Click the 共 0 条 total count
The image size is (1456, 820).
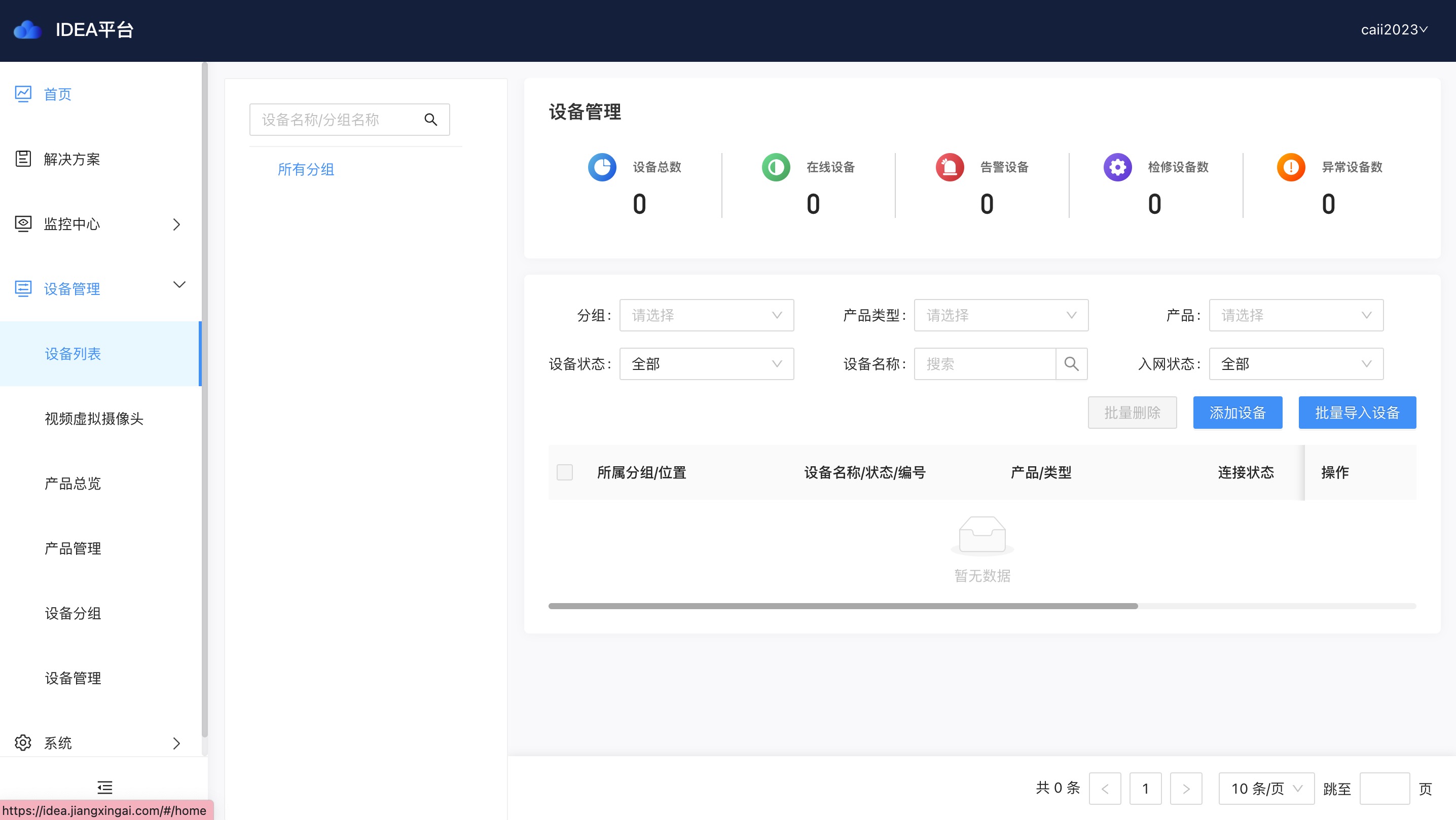pyautogui.click(x=1058, y=788)
